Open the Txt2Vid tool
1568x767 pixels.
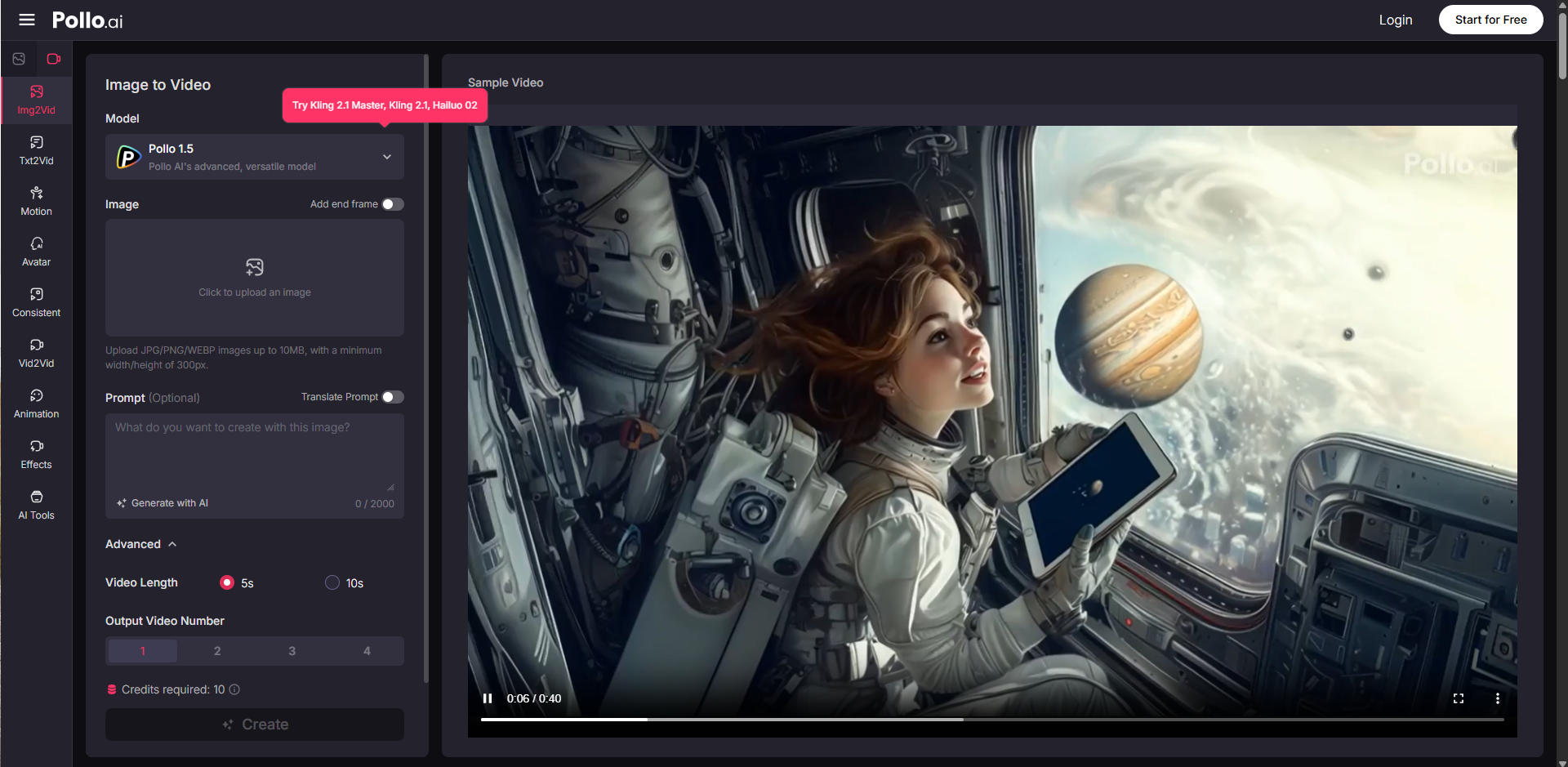(36, 150)
